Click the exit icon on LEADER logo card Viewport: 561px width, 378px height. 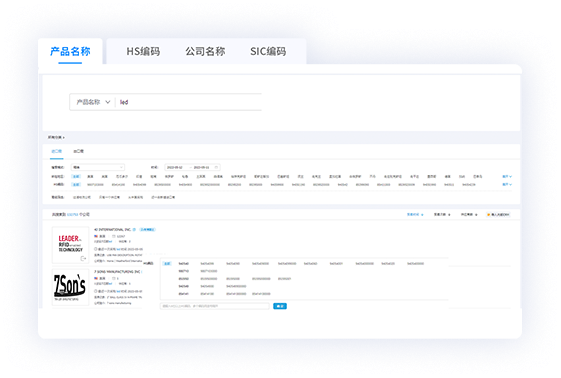coord(83,259)
